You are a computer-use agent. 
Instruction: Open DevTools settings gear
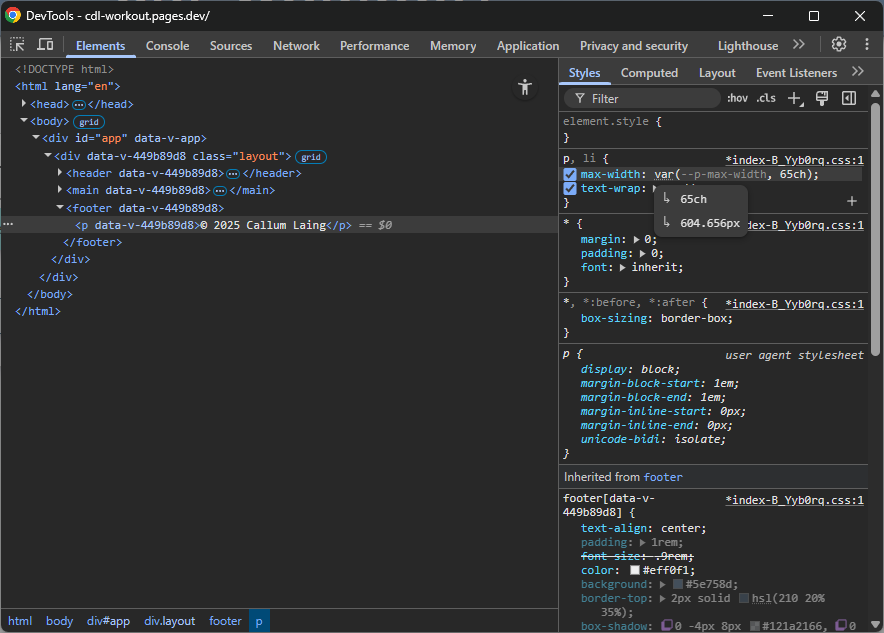coord(839,45)
